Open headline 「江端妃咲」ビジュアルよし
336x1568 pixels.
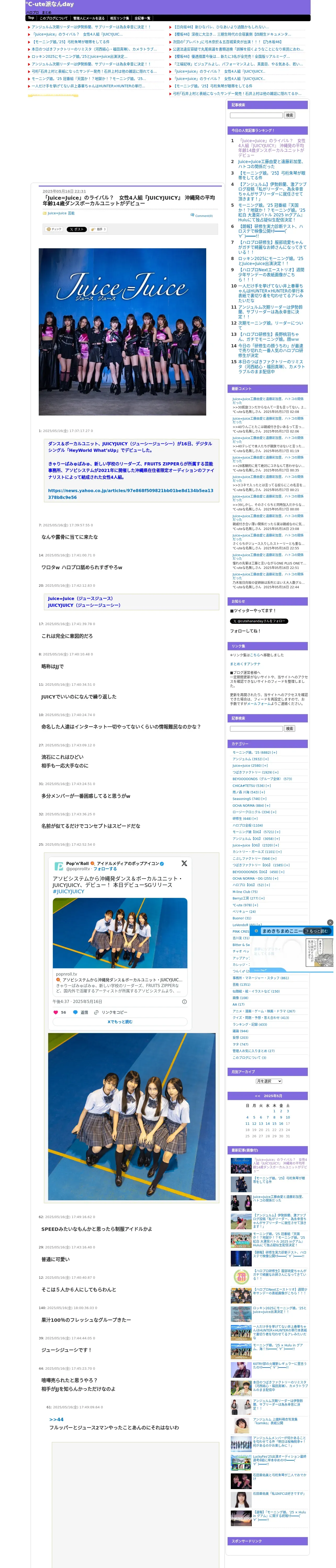coord(238,64)
